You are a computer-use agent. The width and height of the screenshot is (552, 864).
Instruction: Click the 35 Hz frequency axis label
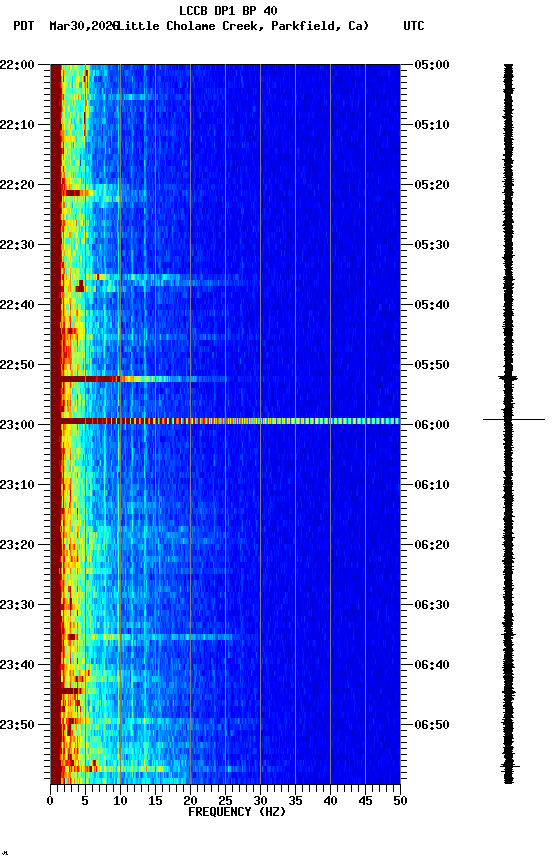click(x=295, y=801)
